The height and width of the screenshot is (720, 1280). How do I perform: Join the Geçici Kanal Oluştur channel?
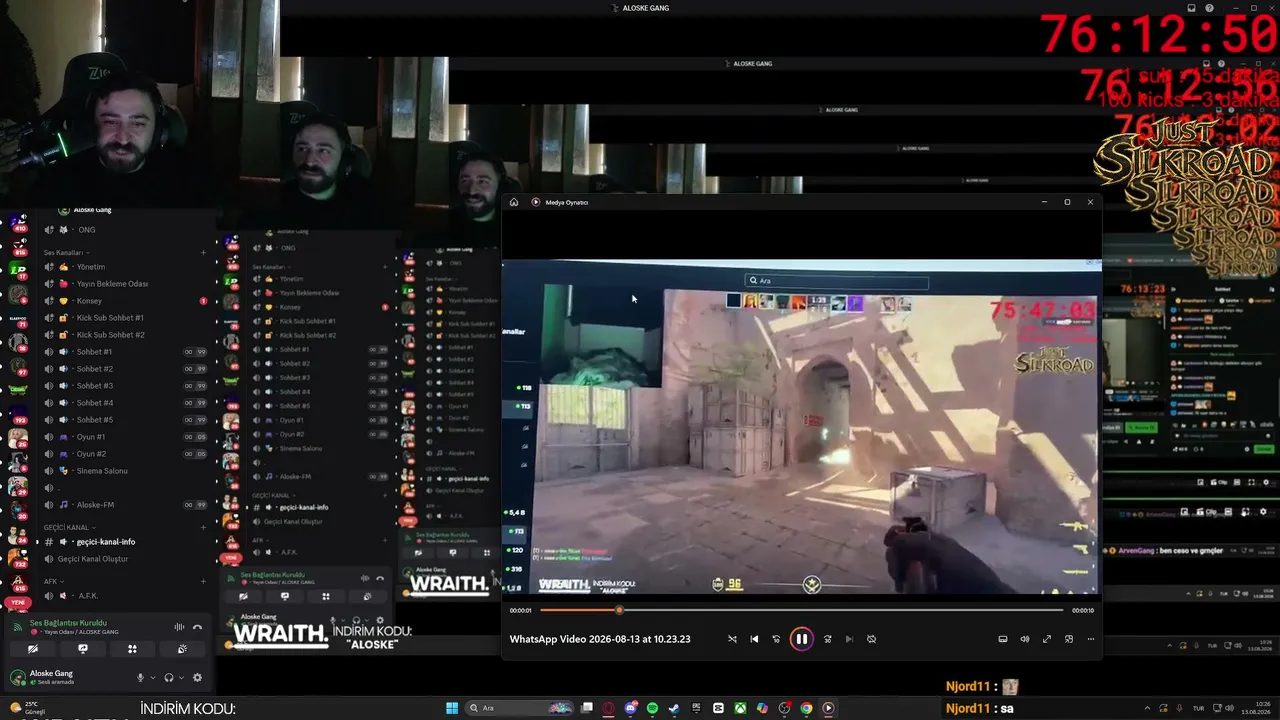tap(124, 559)
